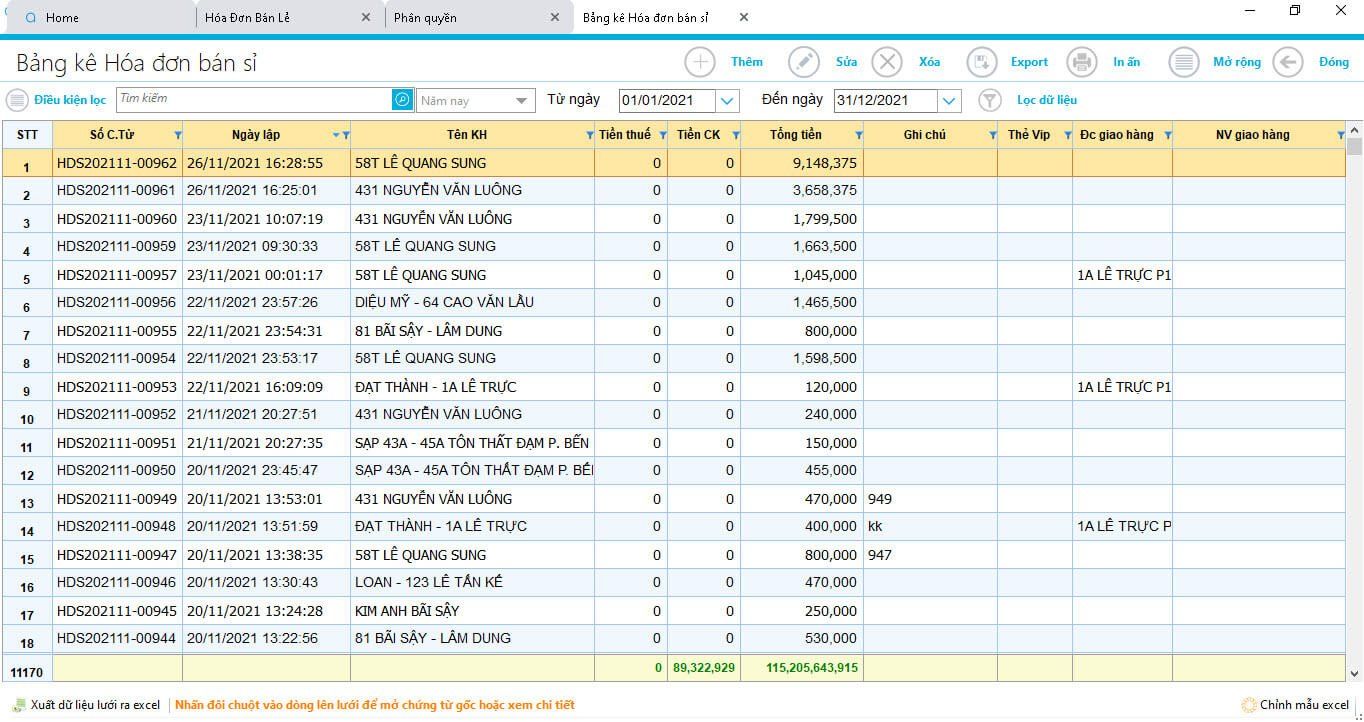The height and width of the screenshot is (722, 1364).
Task: Click the search magnifier button in Tìm kiếm
Action: (x=402, y=100)
